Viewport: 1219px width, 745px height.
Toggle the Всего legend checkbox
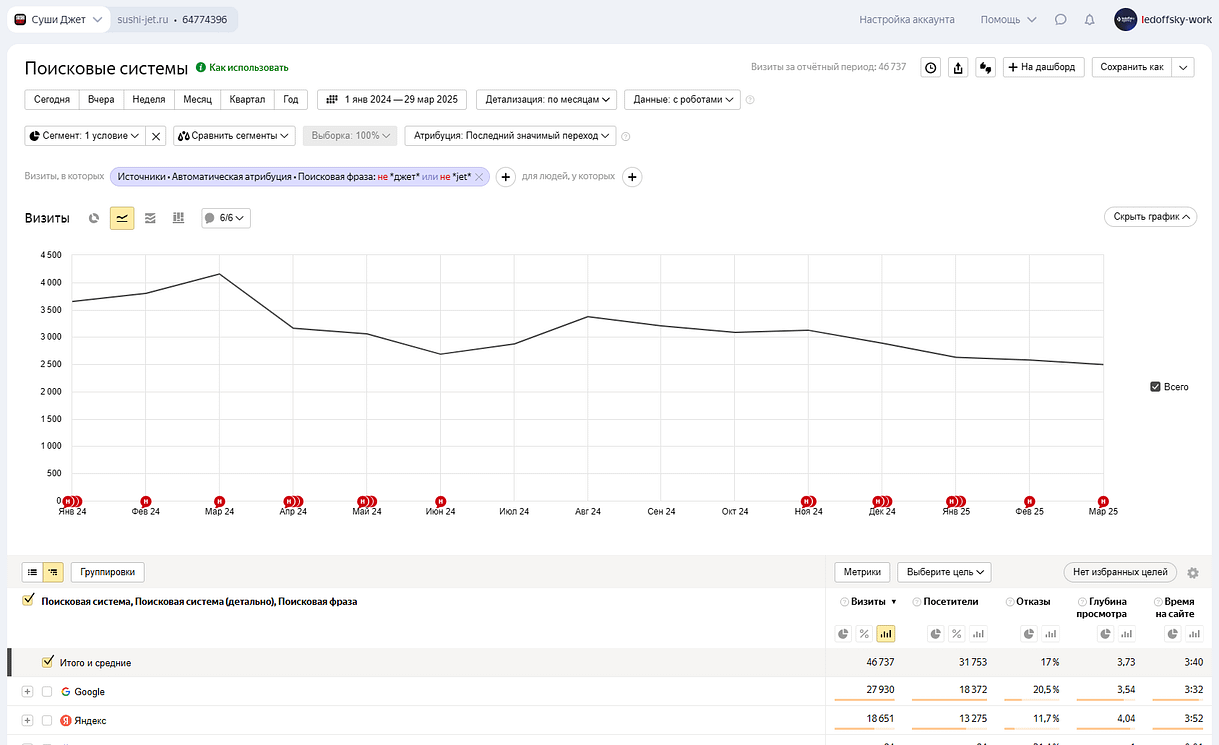(1156, 387)
